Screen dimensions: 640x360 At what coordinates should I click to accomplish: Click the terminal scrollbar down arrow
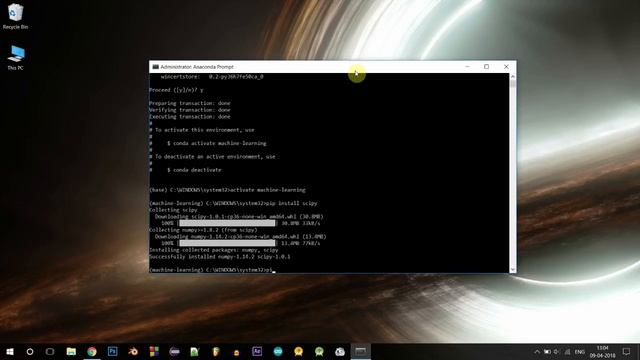point(513,269)
